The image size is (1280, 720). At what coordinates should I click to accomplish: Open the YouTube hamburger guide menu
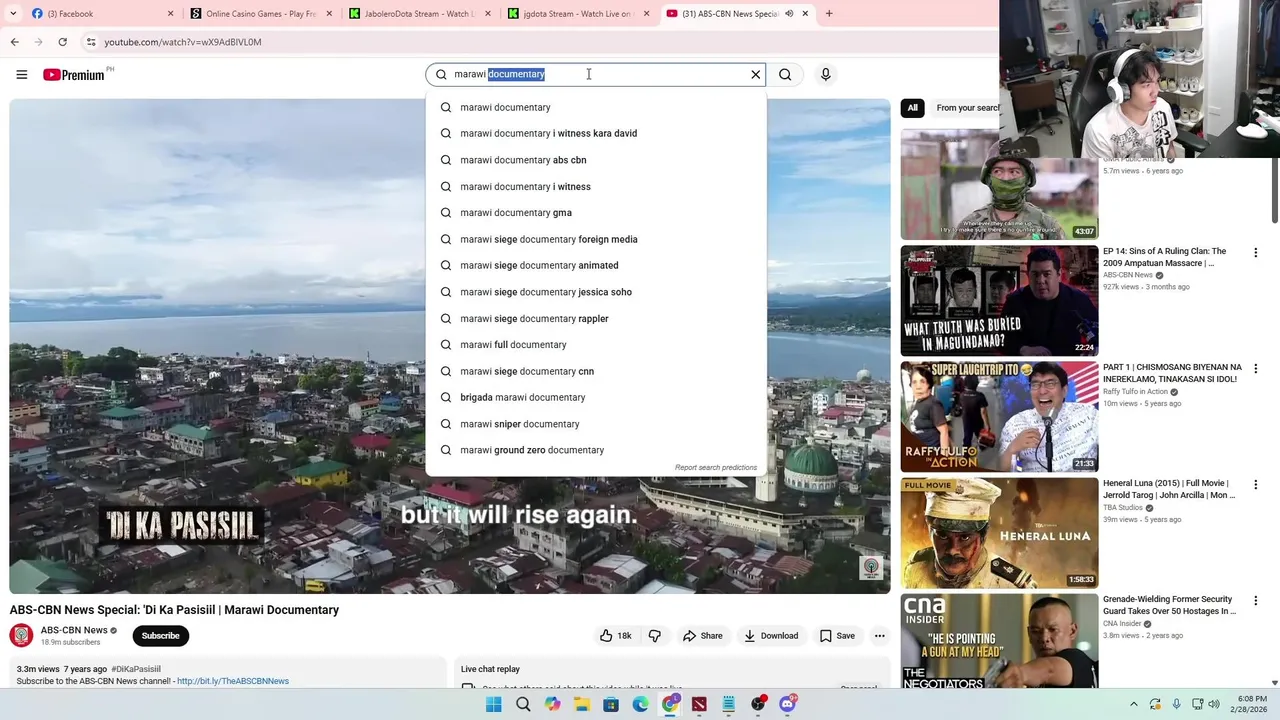[21, 74]
